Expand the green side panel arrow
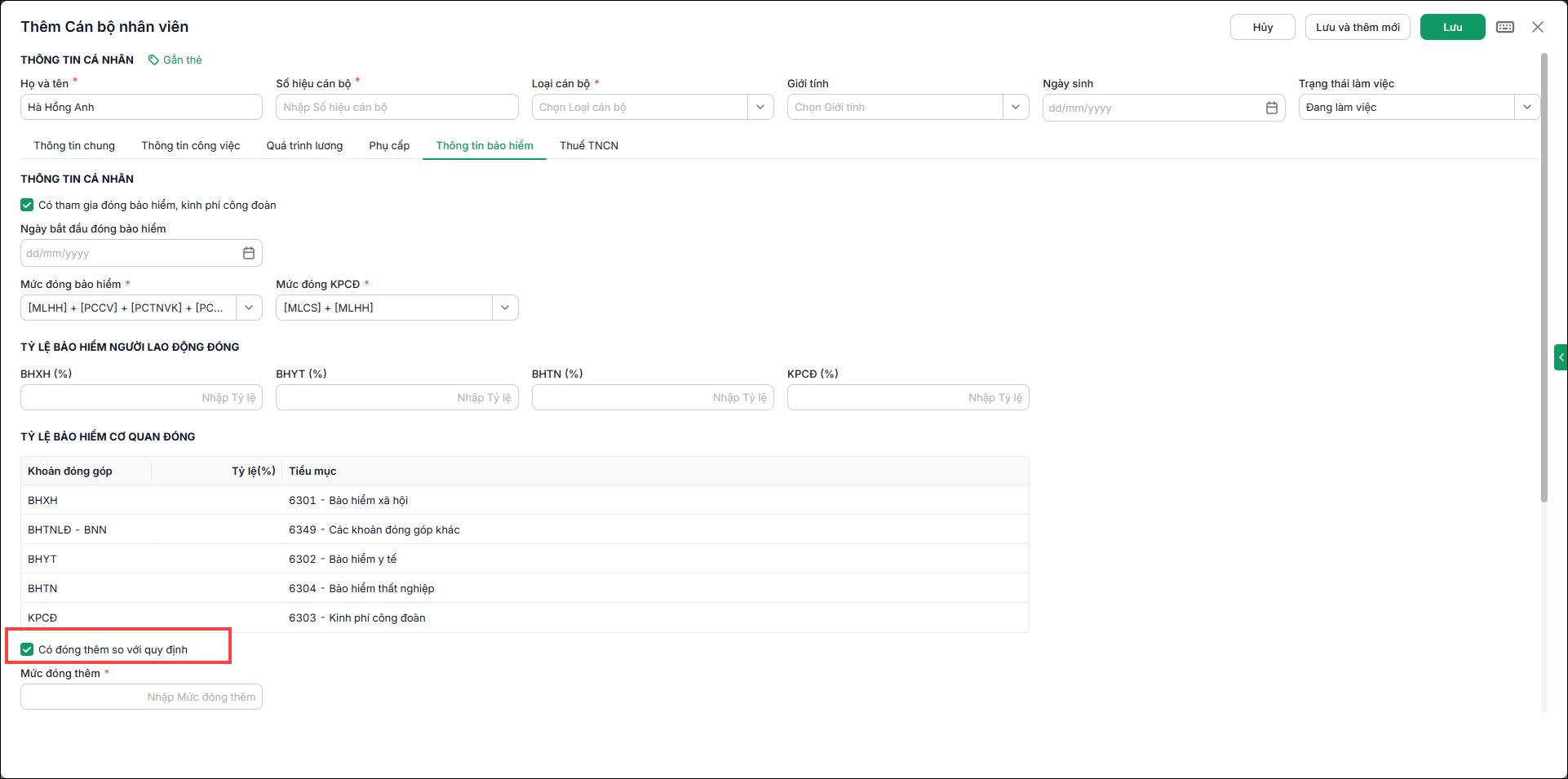Image resolution: width=1568 pixels, height=779 pixels. pos(1561,357)
